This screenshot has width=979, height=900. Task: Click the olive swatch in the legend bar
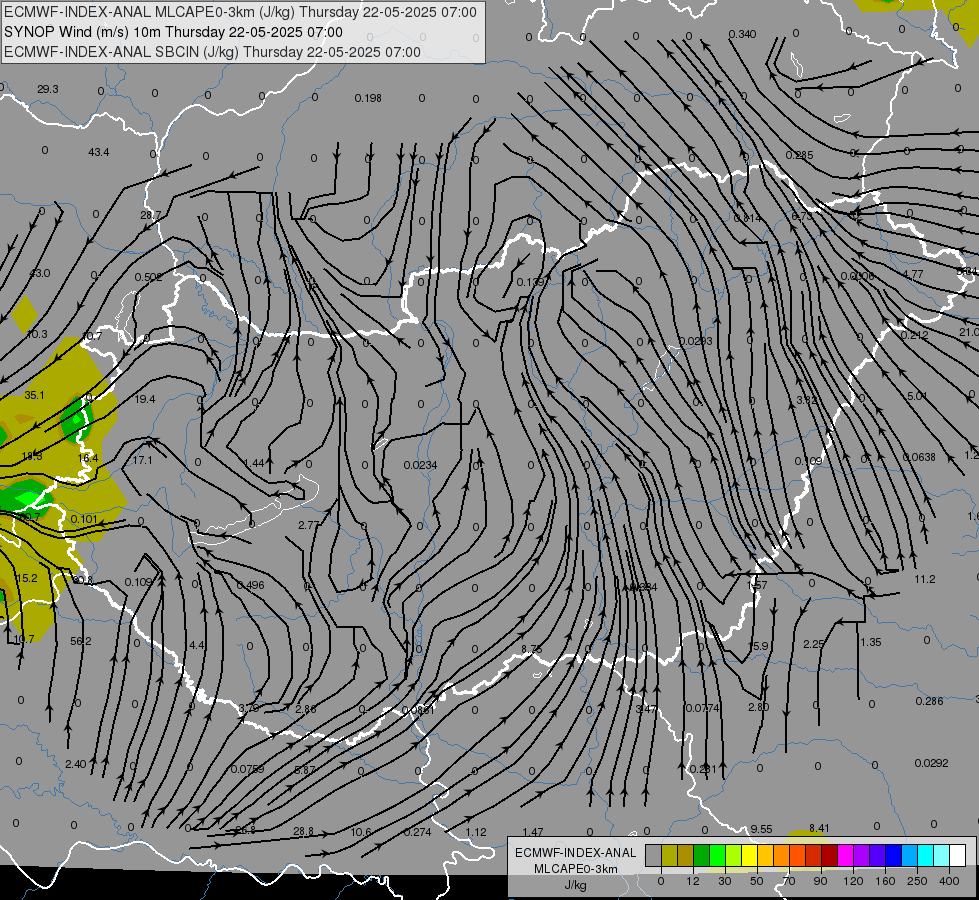[x=669, y=855]
